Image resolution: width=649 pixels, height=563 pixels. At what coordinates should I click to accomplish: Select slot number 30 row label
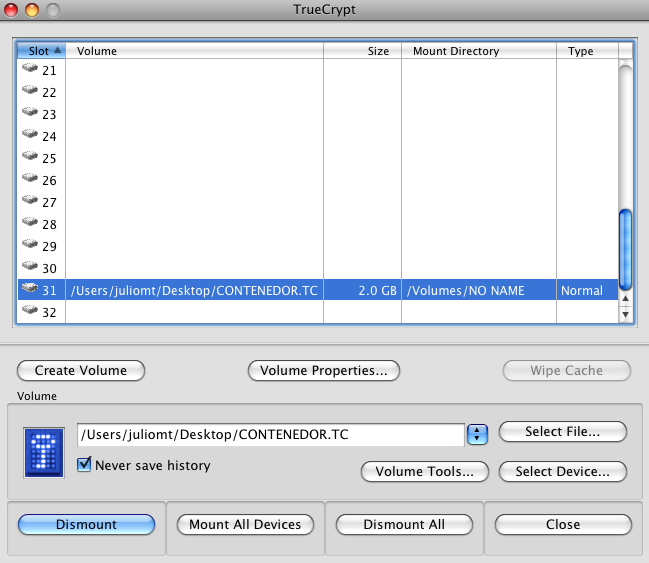(x=49, y=269)
